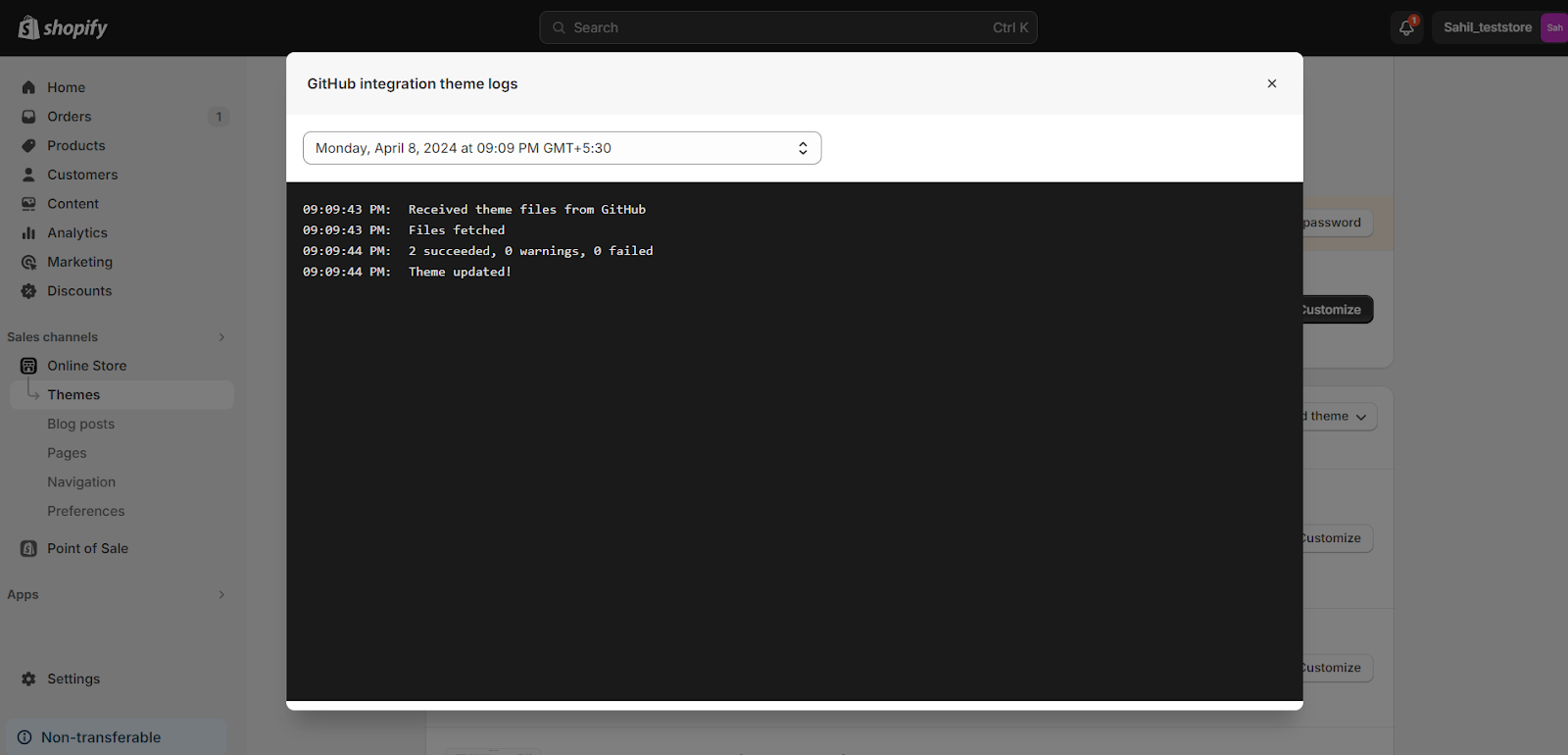The image size is (1568, 755).
Task: Click the Orders inbox icon
Action: [x=28, y=117]
